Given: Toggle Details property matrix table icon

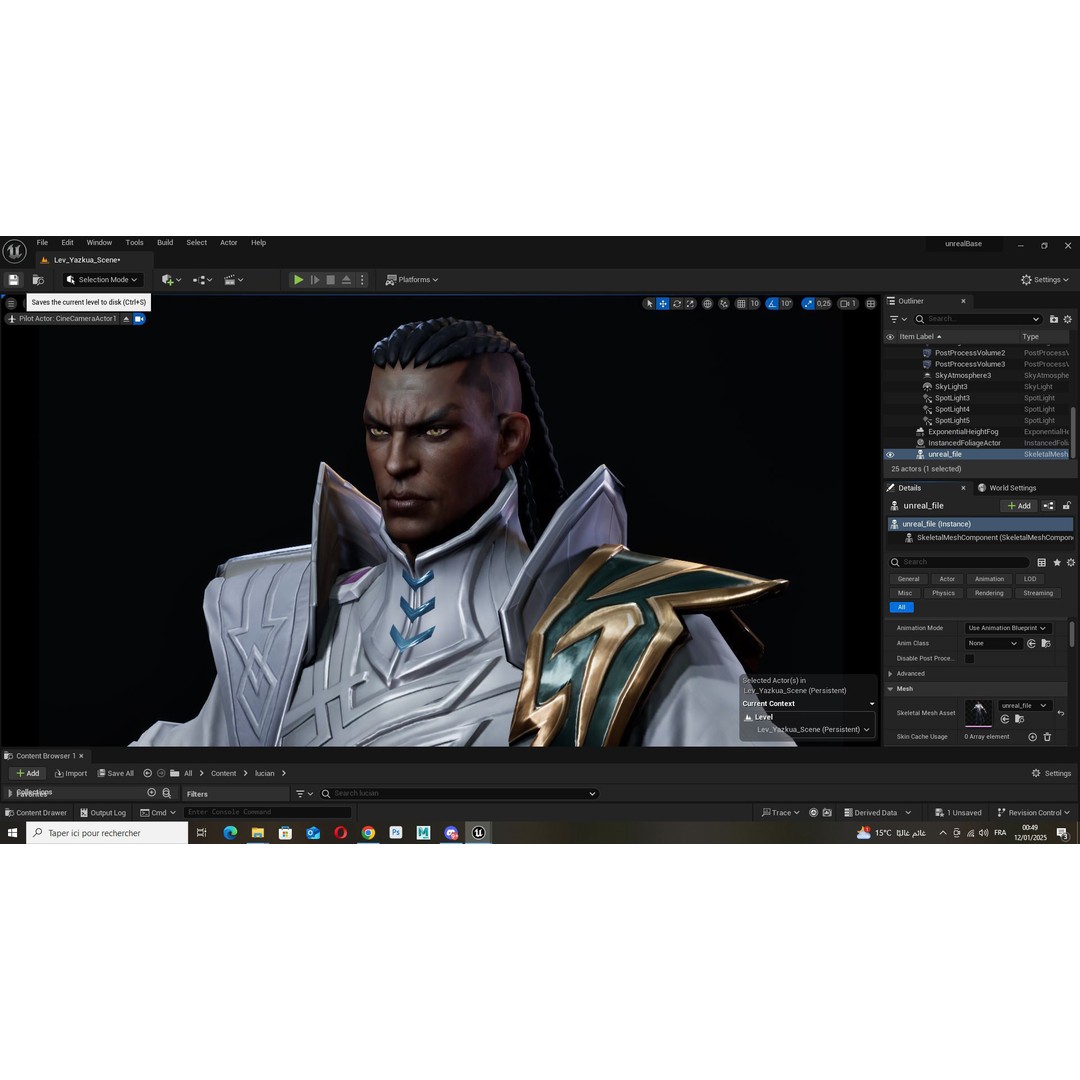Looking at the screenshot, I should (x=1041, y=562).
